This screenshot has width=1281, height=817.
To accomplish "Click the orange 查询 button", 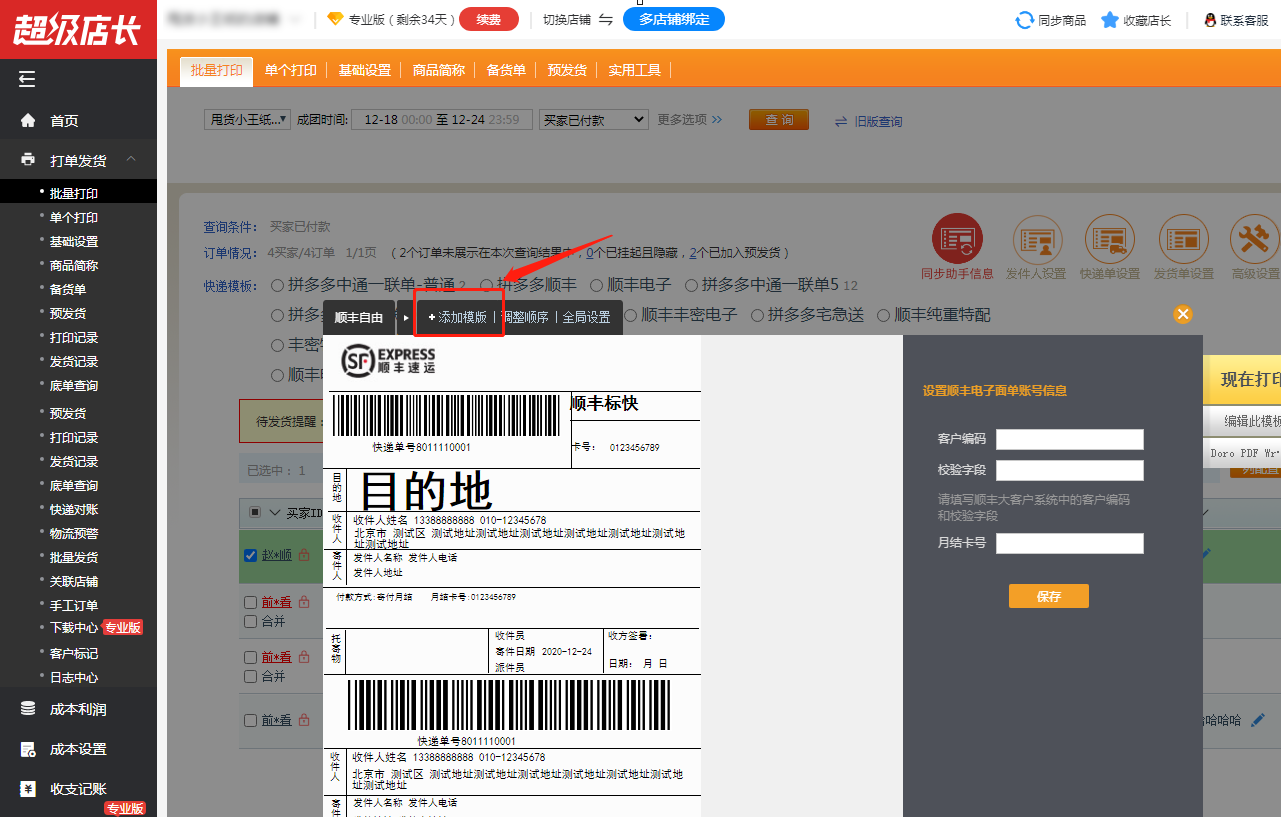I will pos(779,120).
